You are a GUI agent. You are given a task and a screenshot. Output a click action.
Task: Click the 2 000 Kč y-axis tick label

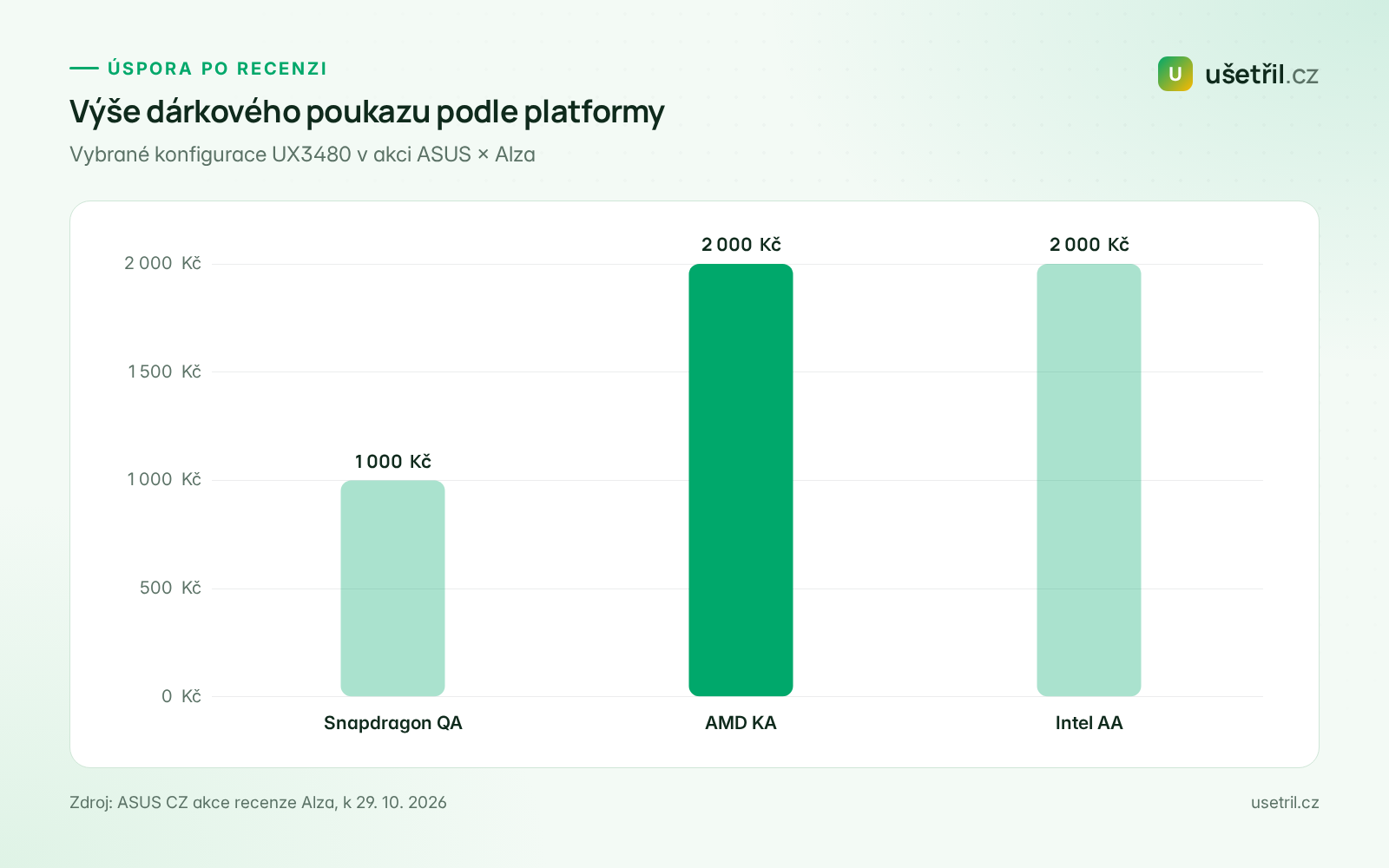(162, 263)
